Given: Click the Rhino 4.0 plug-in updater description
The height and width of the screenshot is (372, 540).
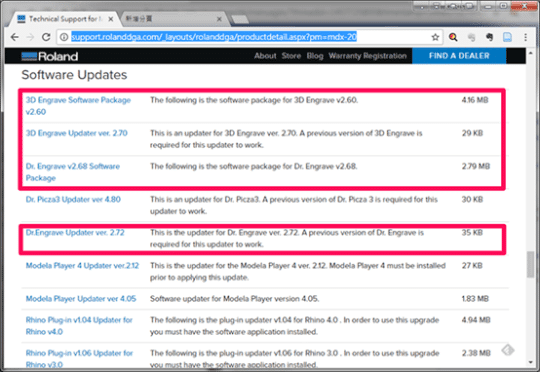Looking at the screenshot, I should (x=295, y=326).
